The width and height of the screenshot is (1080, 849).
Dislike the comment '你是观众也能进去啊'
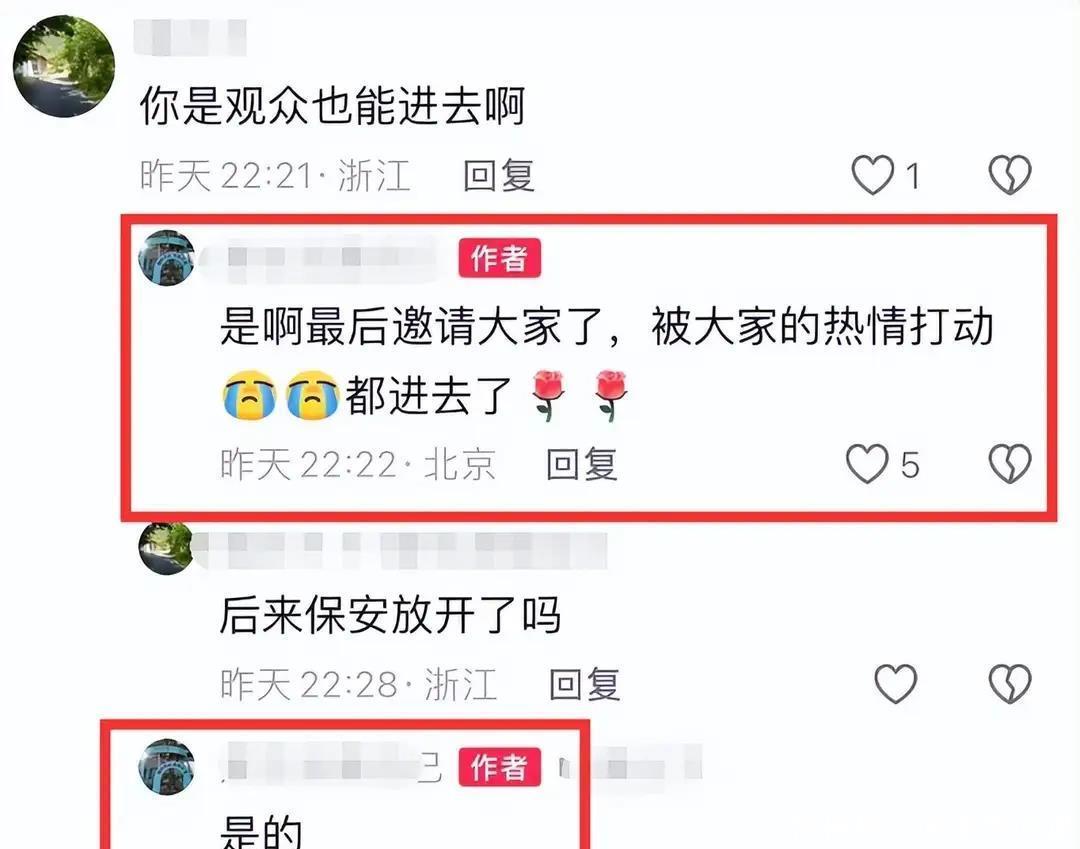tap(1010, 175)
